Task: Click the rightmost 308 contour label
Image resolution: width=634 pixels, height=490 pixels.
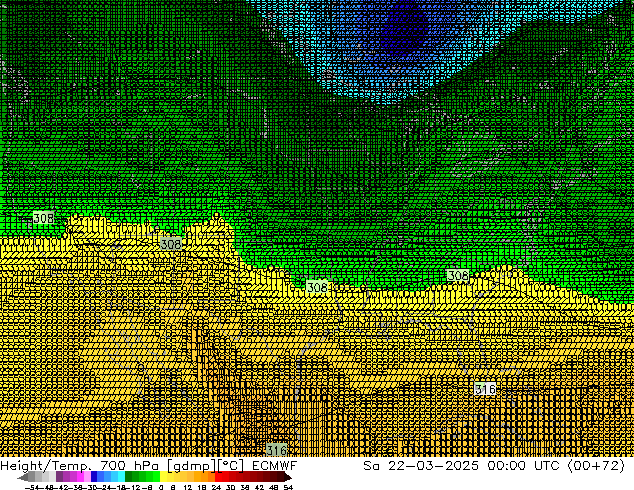Action: click(458, 276)
